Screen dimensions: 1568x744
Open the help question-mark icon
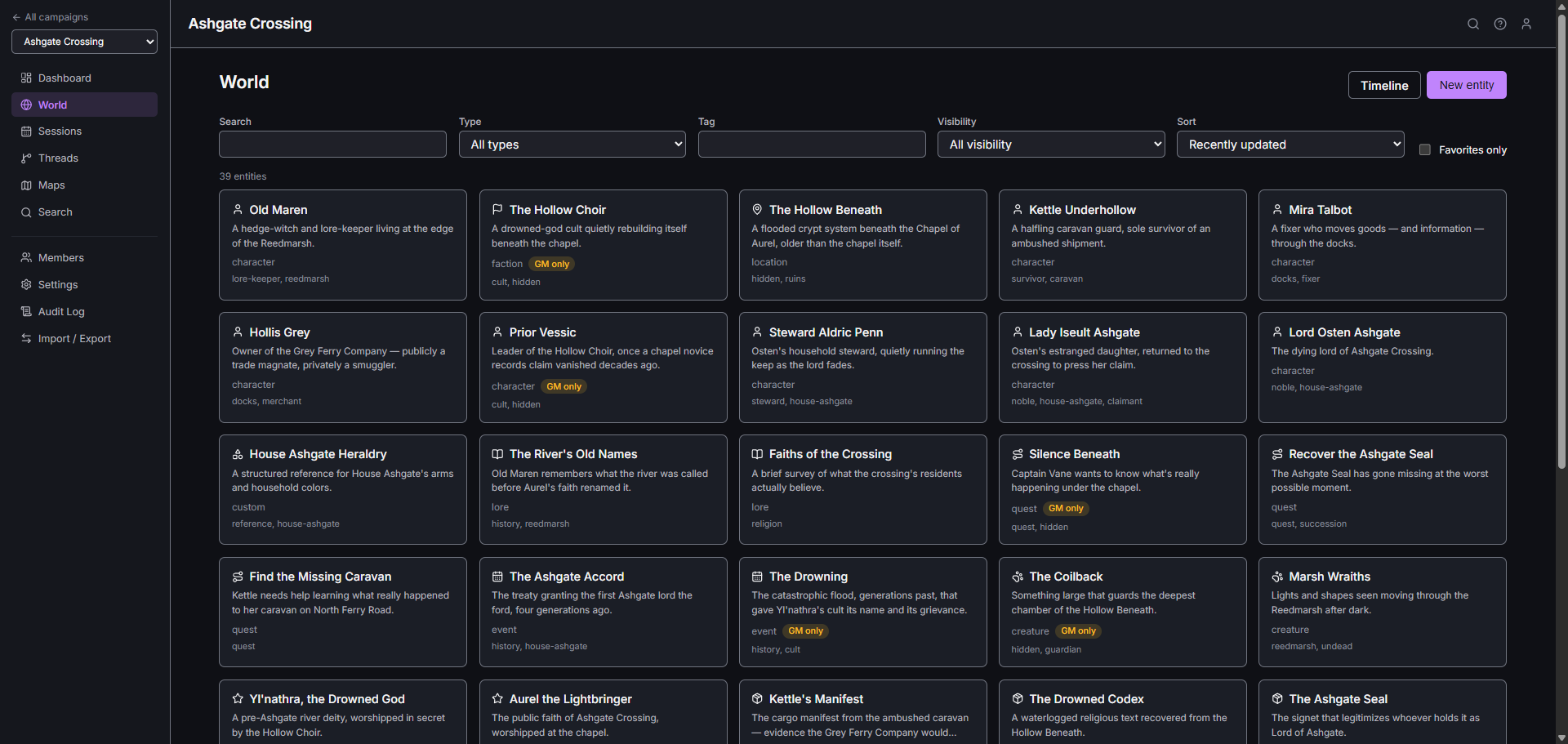[1500, 24]
